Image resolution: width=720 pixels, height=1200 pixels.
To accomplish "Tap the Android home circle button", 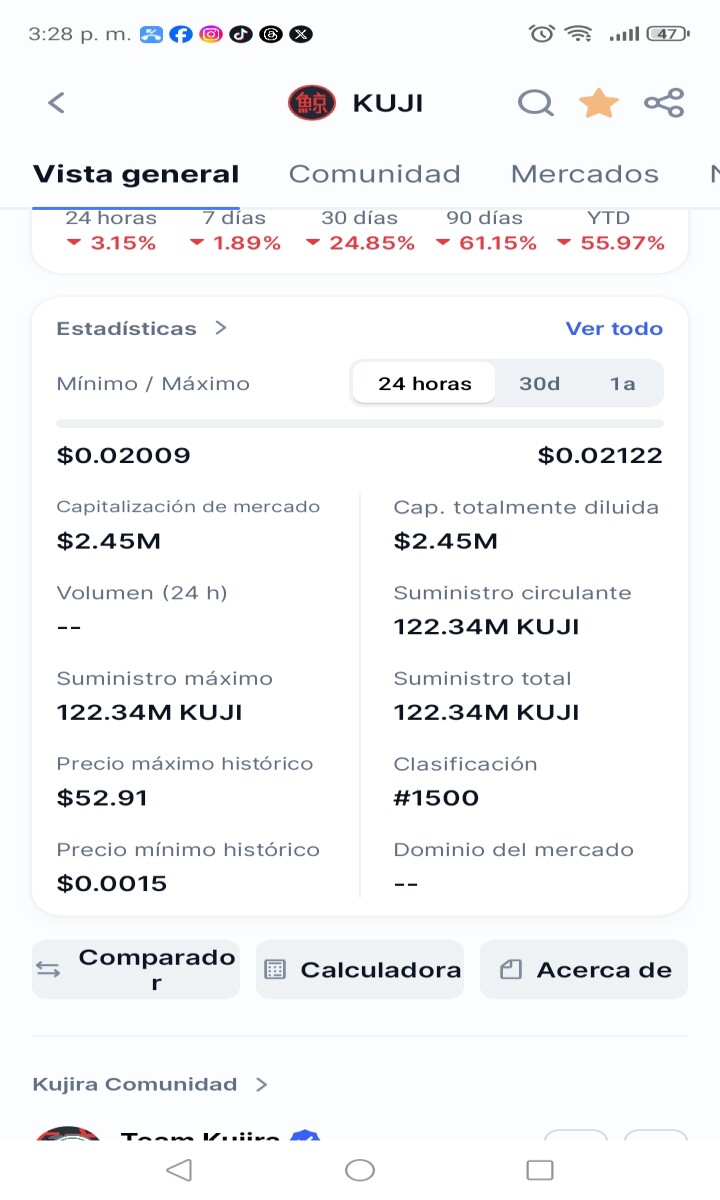I will (x=360, y=1169).
